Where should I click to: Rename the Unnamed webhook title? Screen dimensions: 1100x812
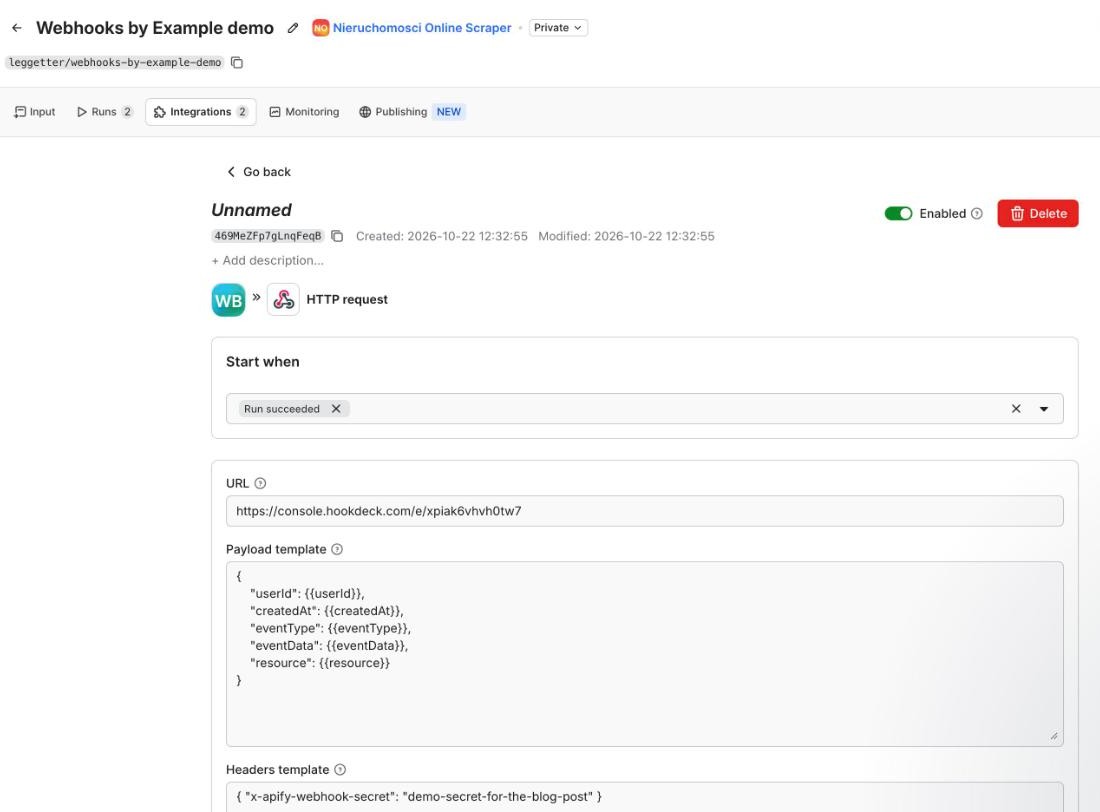point(251,210)
